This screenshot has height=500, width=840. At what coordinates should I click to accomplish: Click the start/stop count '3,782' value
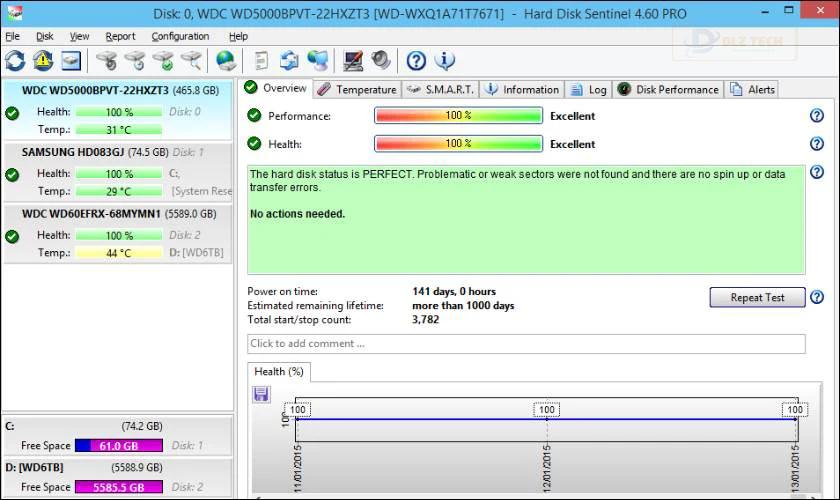tap(425, 319)
